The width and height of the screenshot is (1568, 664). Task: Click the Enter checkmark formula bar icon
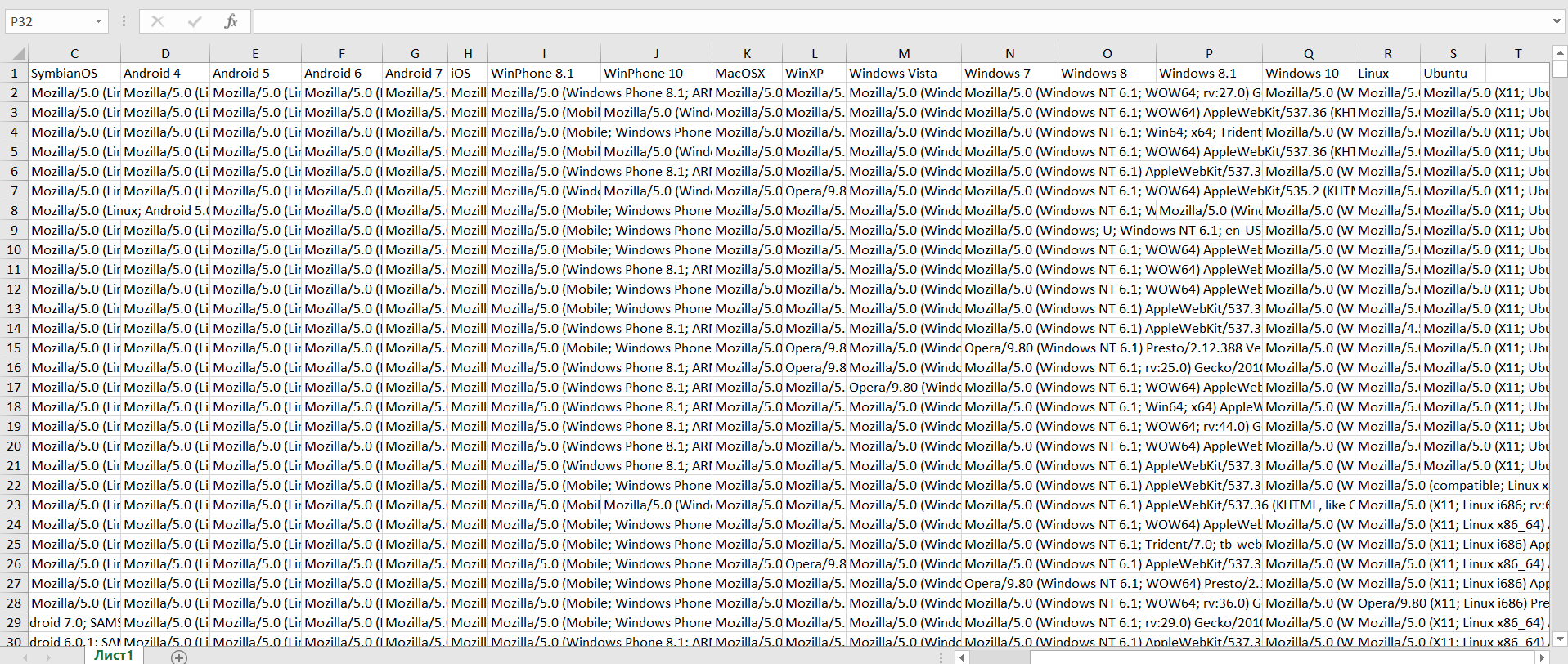(x=195, y=21)
